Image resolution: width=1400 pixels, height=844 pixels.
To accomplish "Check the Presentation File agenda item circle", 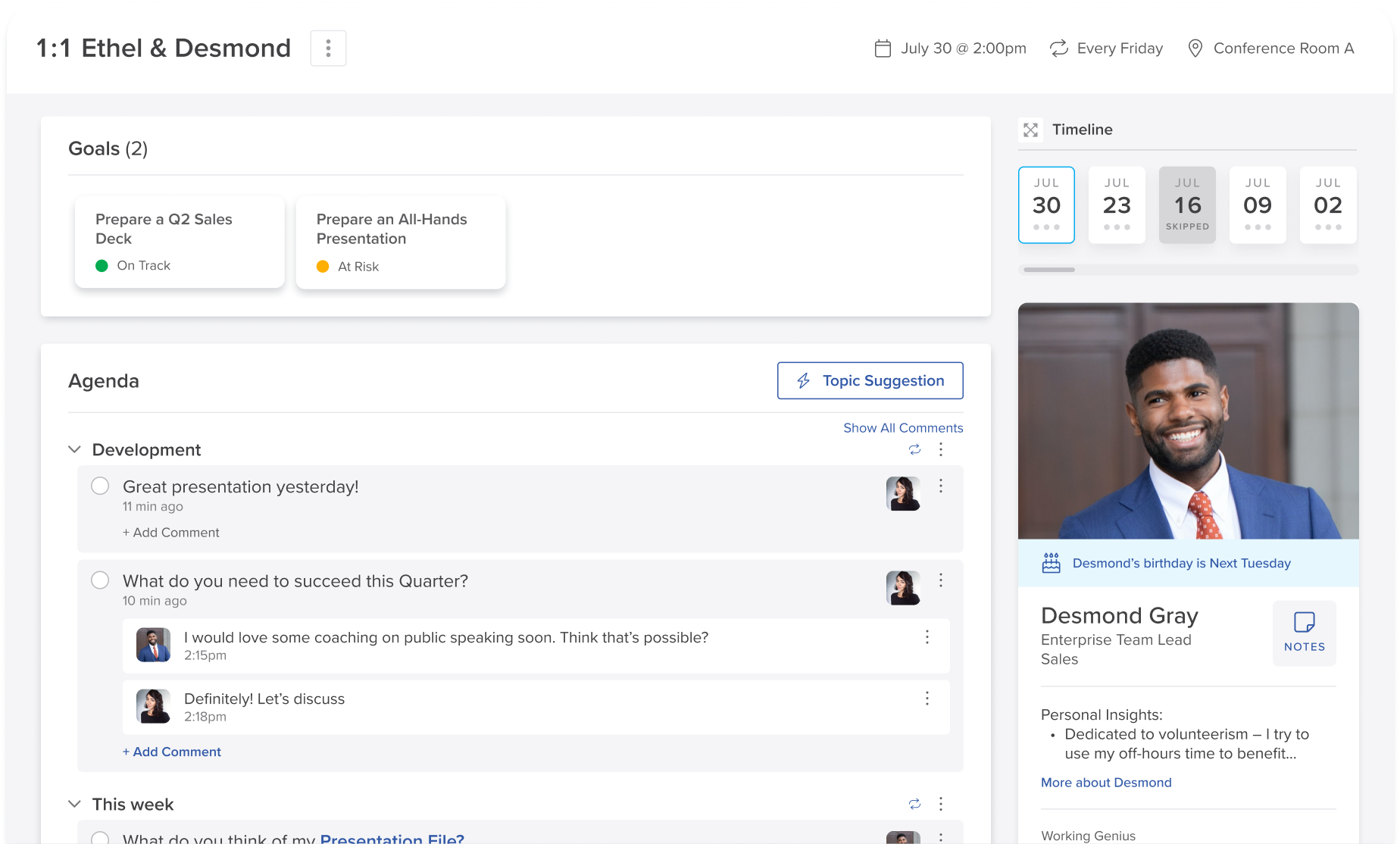I will coord(100,839).
